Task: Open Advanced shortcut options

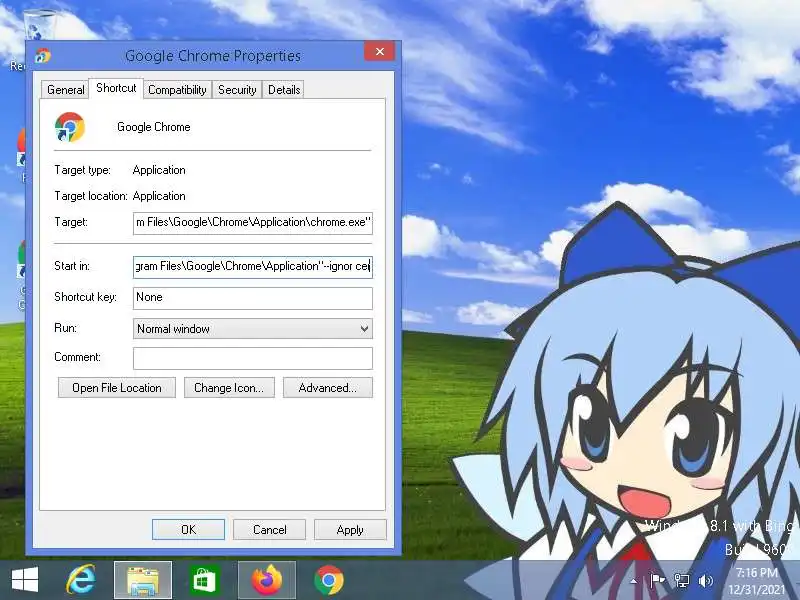Action: (x=328, y=388)
